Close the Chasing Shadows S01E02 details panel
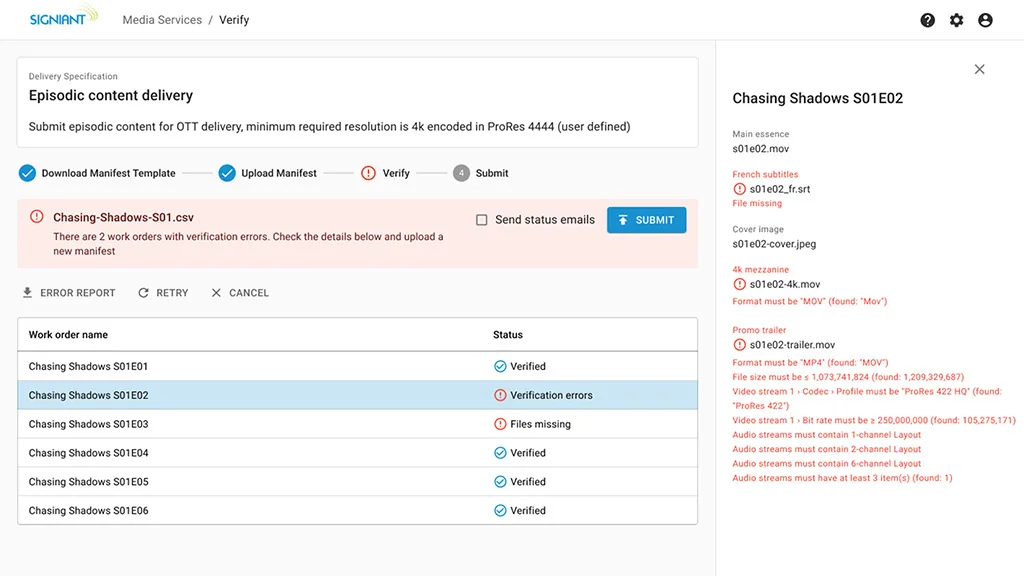This screenshot has height=576, width=1024. coord(979,69)
